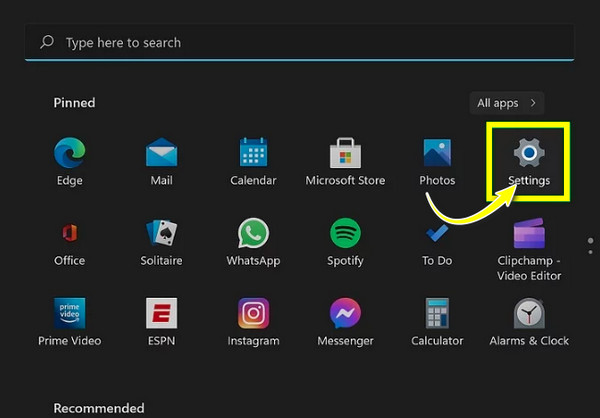Go to next pinned page dot
This screenshot has width=600, height=418.
point(590,252)
